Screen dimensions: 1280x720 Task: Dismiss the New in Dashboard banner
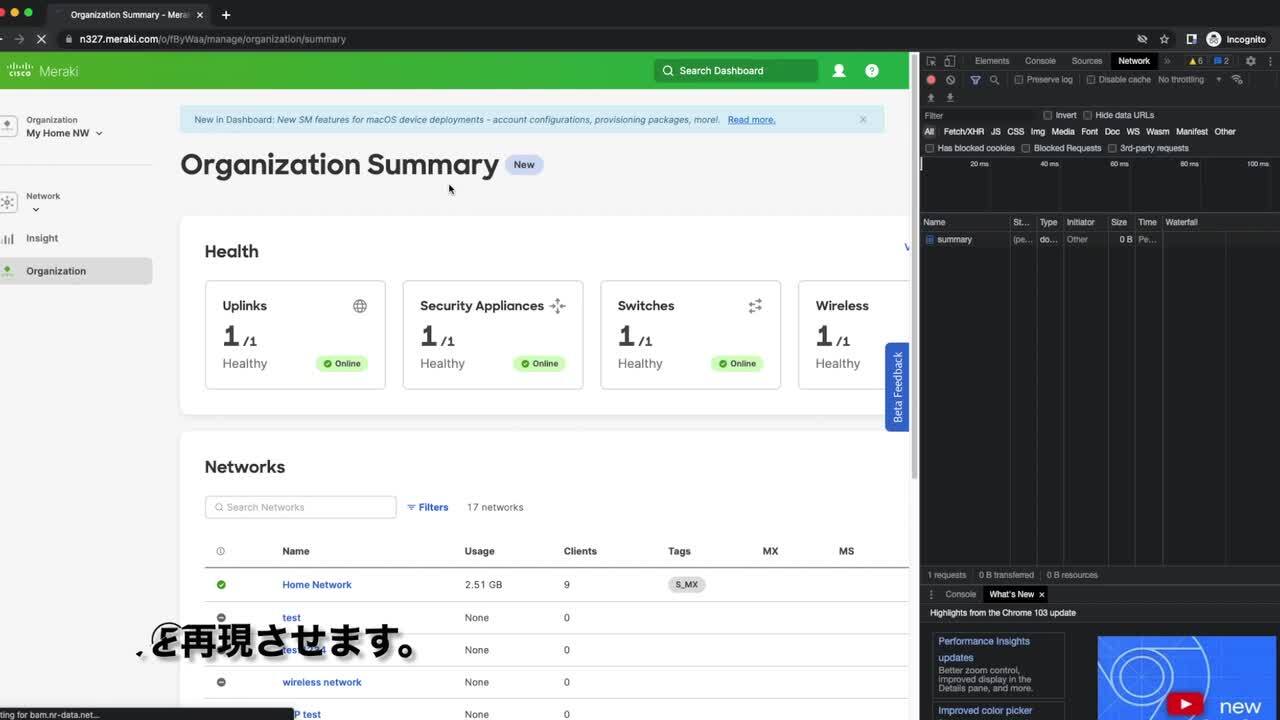tap(863, 119)
